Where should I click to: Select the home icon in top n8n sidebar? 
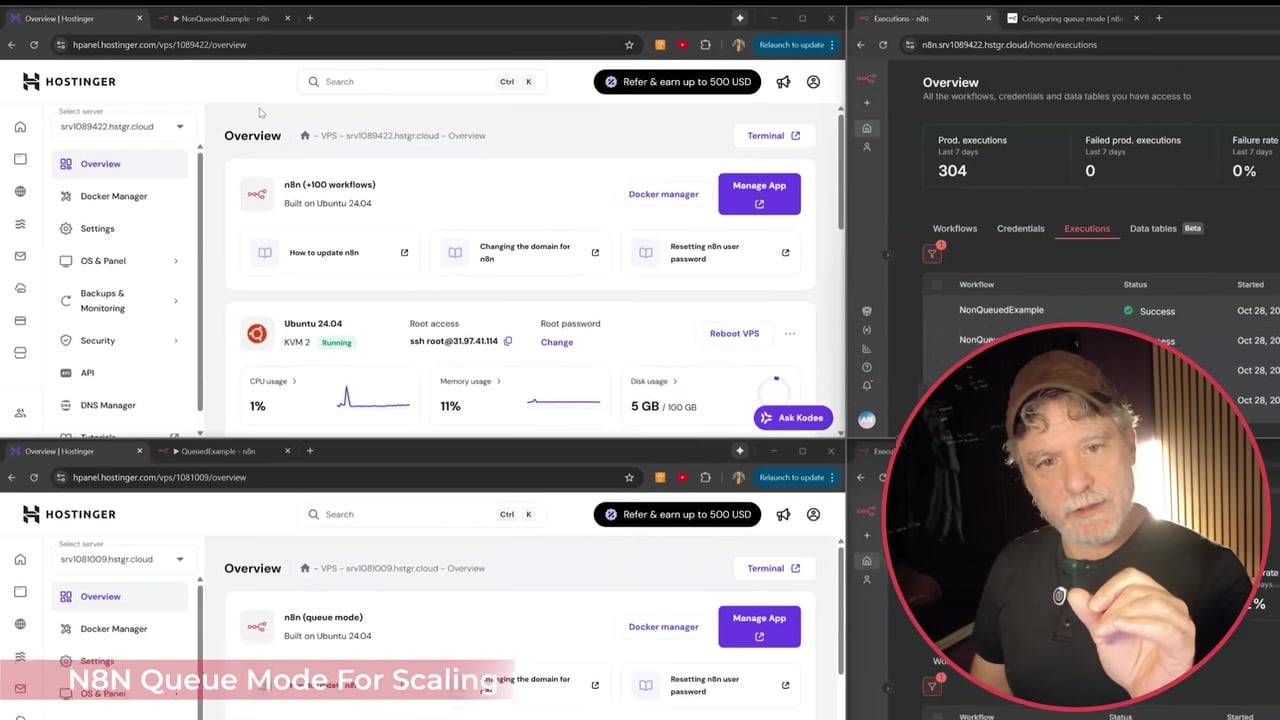(x=867, y=128)
